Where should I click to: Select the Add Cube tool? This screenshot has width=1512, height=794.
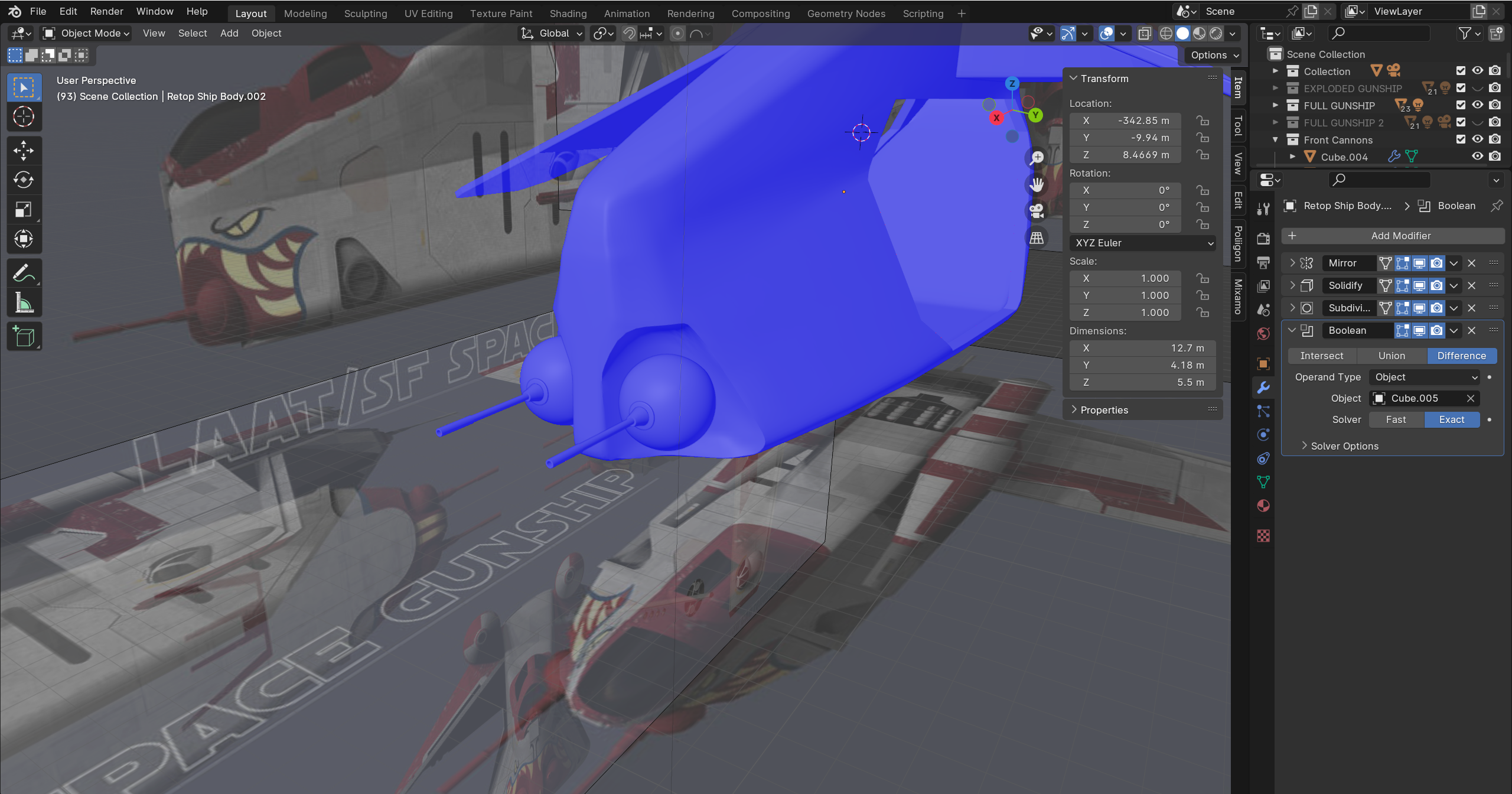click(24, 337)
